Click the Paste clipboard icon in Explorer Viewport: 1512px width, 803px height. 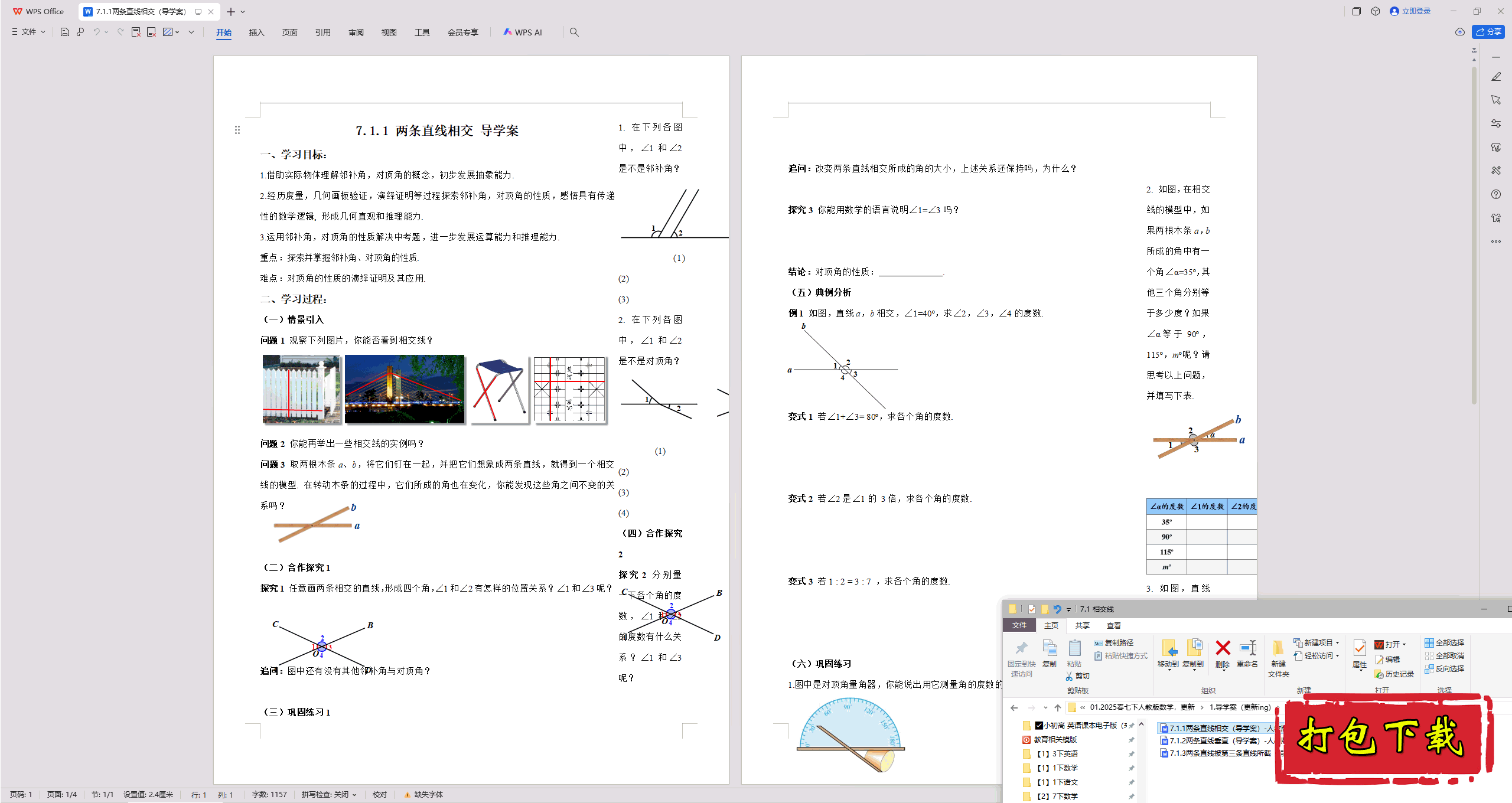1074,648
